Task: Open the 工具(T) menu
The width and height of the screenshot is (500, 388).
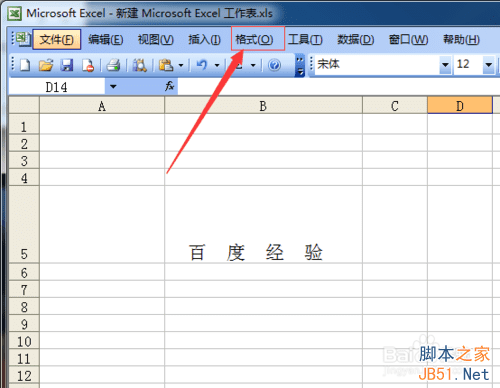Action: pyautogui.click(x=305, y=39)
